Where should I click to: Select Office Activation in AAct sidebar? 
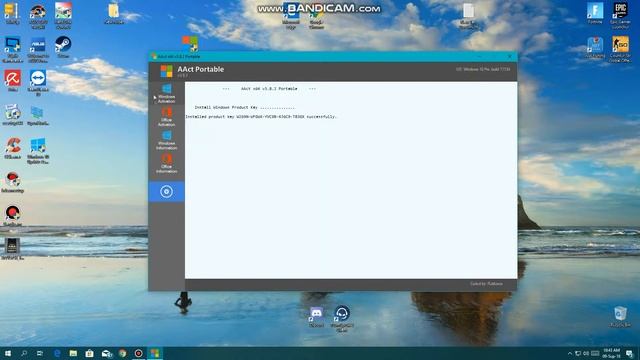167,117
